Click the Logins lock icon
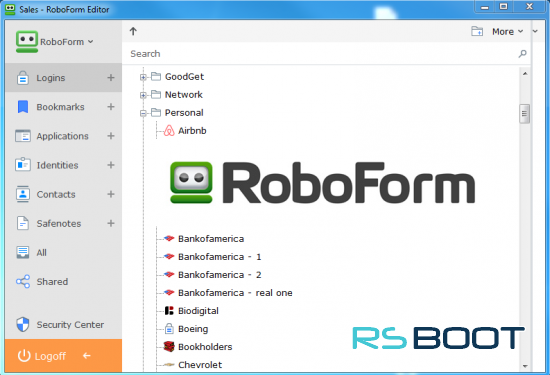Screen dimensions: 550x375 [23, 78]
